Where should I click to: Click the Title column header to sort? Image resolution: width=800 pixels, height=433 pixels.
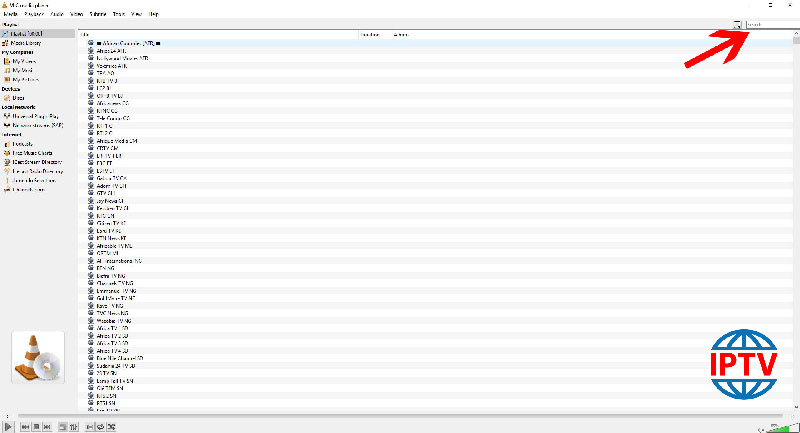85,34
